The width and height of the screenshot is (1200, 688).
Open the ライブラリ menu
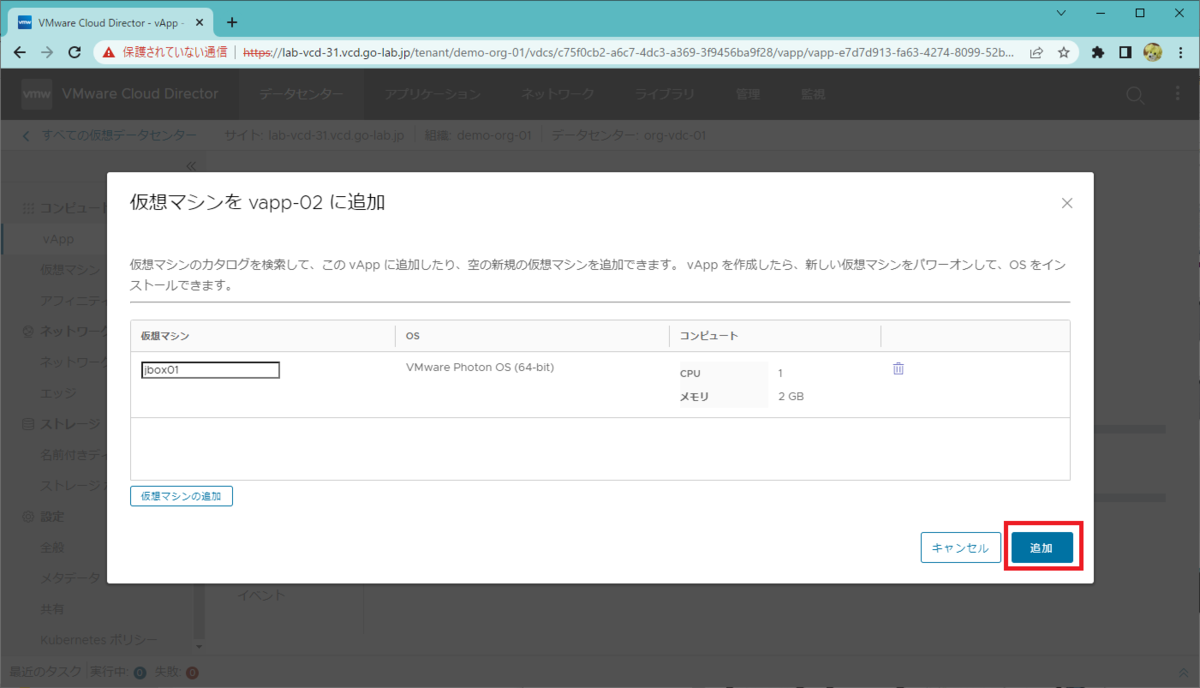coord(664,94)
